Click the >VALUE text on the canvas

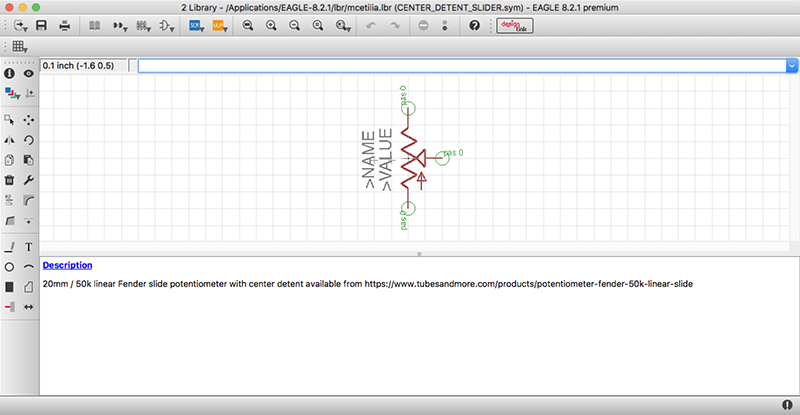386,160
